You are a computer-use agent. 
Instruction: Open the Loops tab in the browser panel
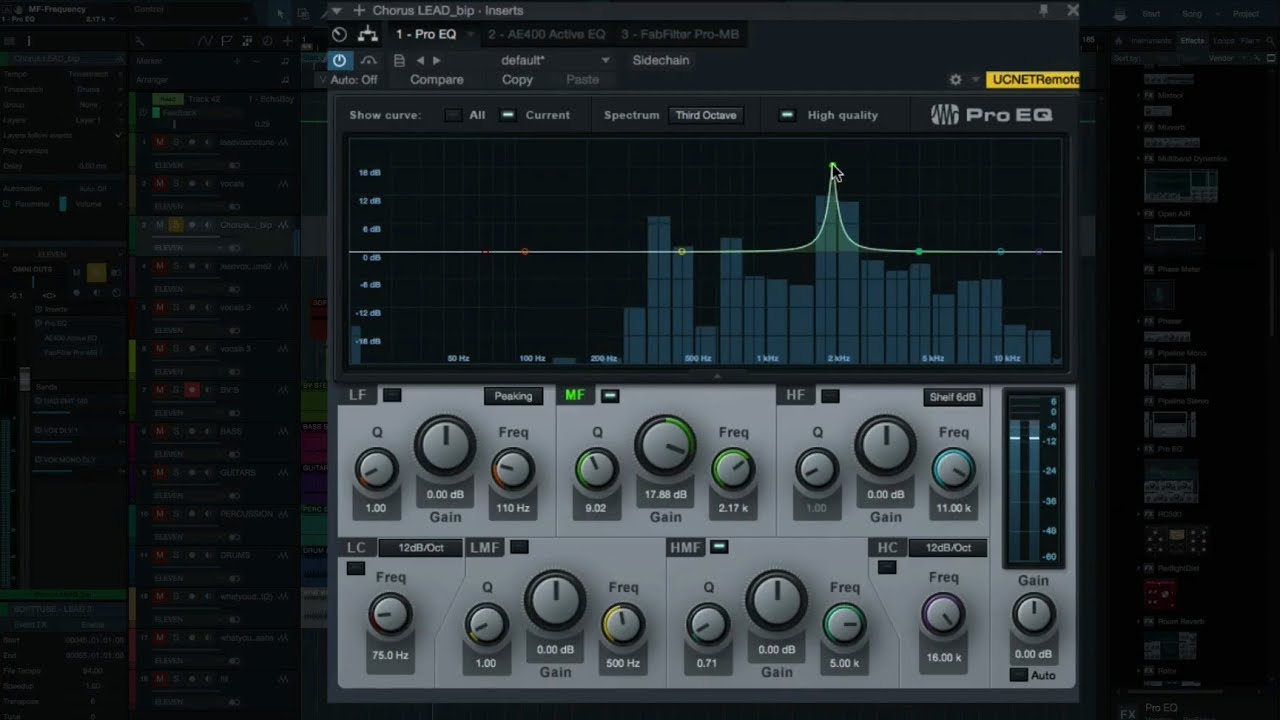[1223, 41]
